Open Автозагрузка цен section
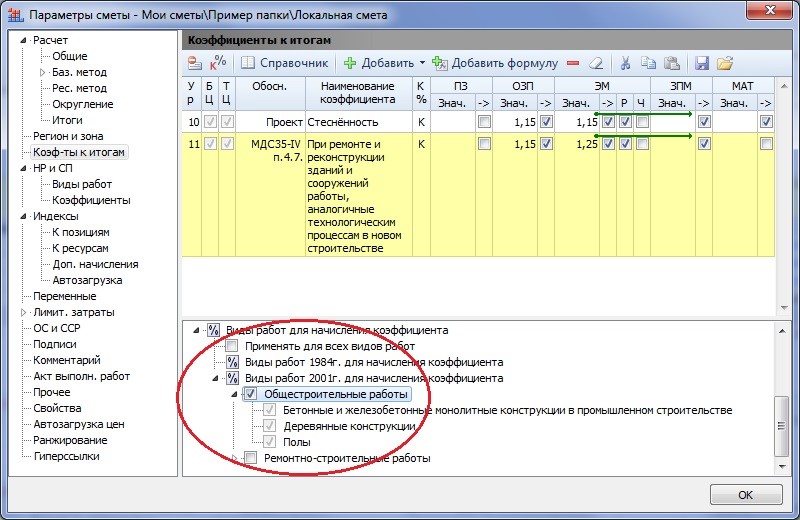This screenshot has height=520, width=800. 79,424
